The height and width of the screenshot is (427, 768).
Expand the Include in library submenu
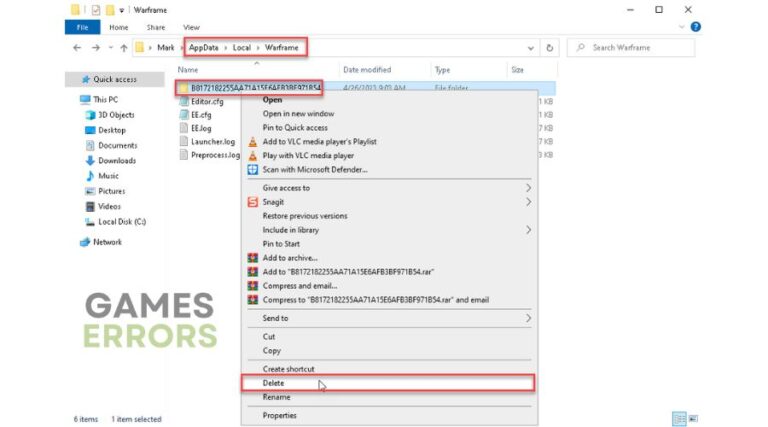389,230
